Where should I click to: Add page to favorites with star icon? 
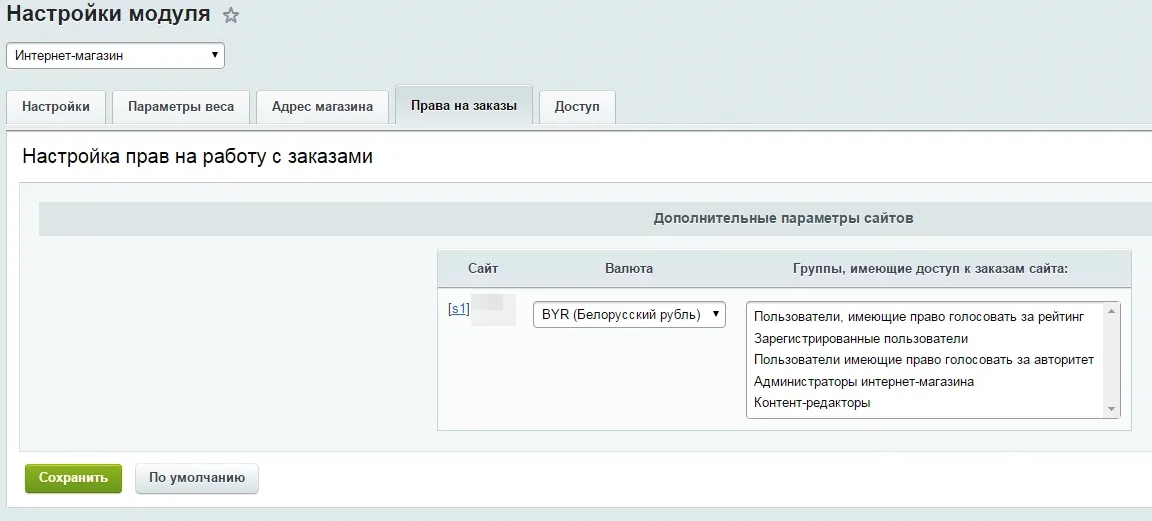231,16
